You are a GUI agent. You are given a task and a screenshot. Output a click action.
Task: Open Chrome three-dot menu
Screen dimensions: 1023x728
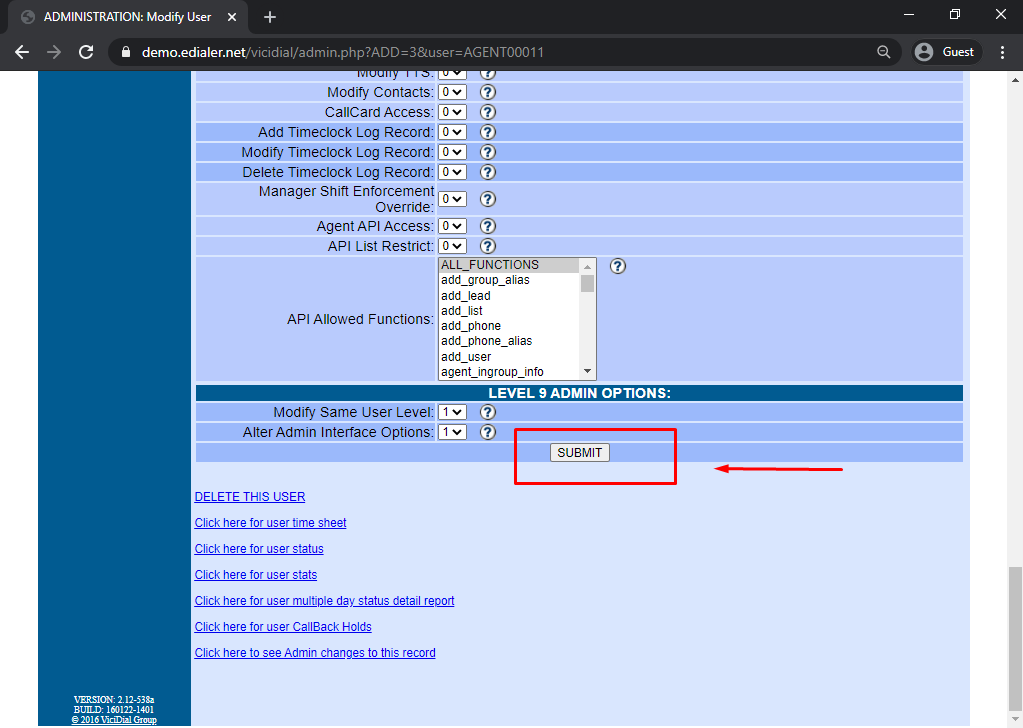coord(1003,52)
